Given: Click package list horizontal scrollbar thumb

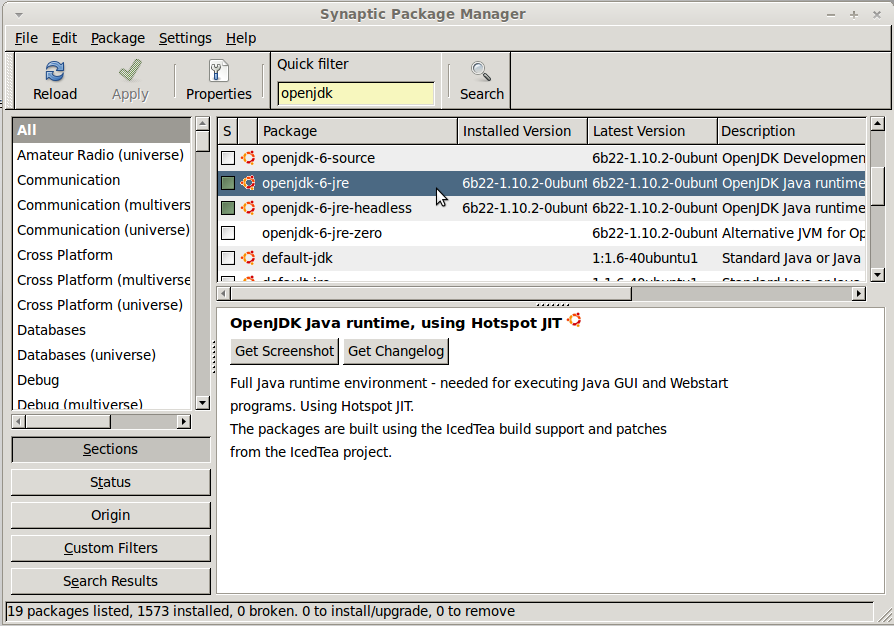Looking at the screenshot, I should (x=431, y=294).
